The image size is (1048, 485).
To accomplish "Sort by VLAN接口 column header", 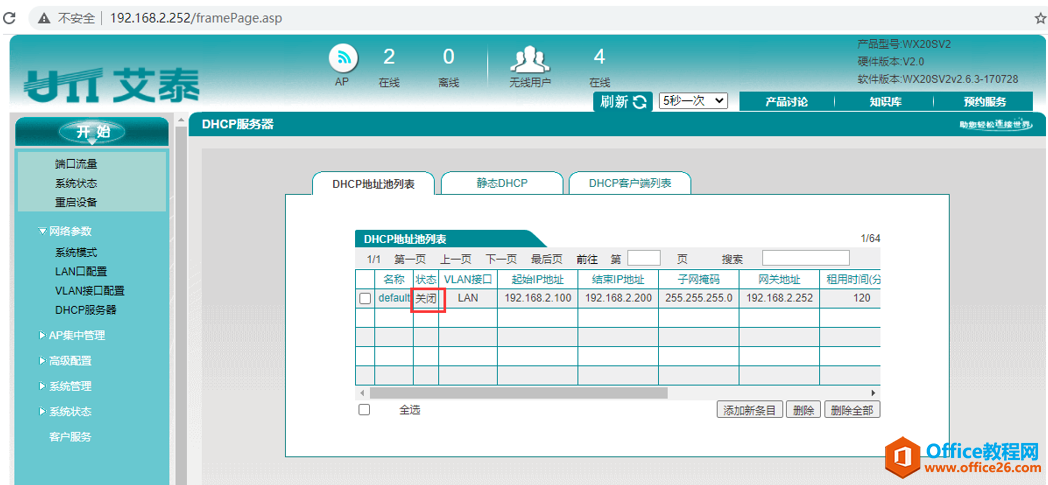I will [468, 279].
